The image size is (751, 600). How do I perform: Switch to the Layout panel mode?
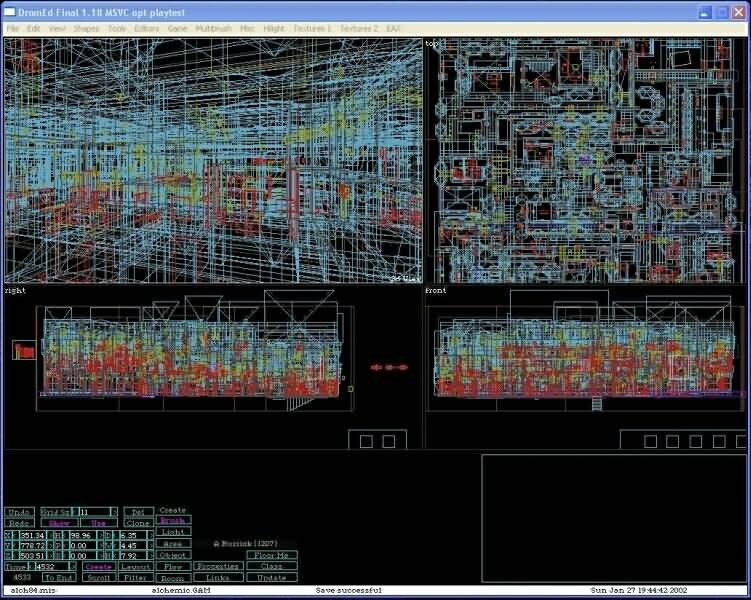pyautogui.click(x=136, y=566)
